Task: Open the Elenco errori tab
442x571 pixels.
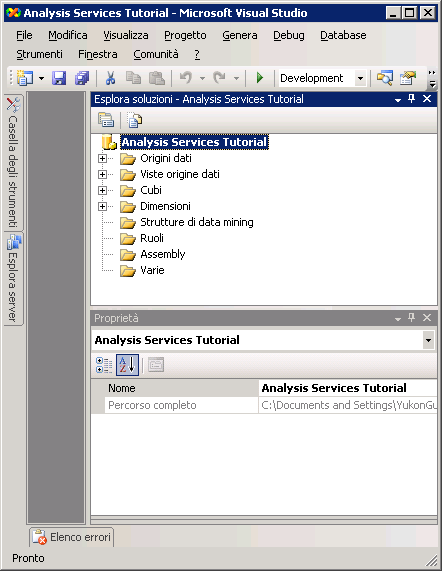Action: (x=72, y=537)
